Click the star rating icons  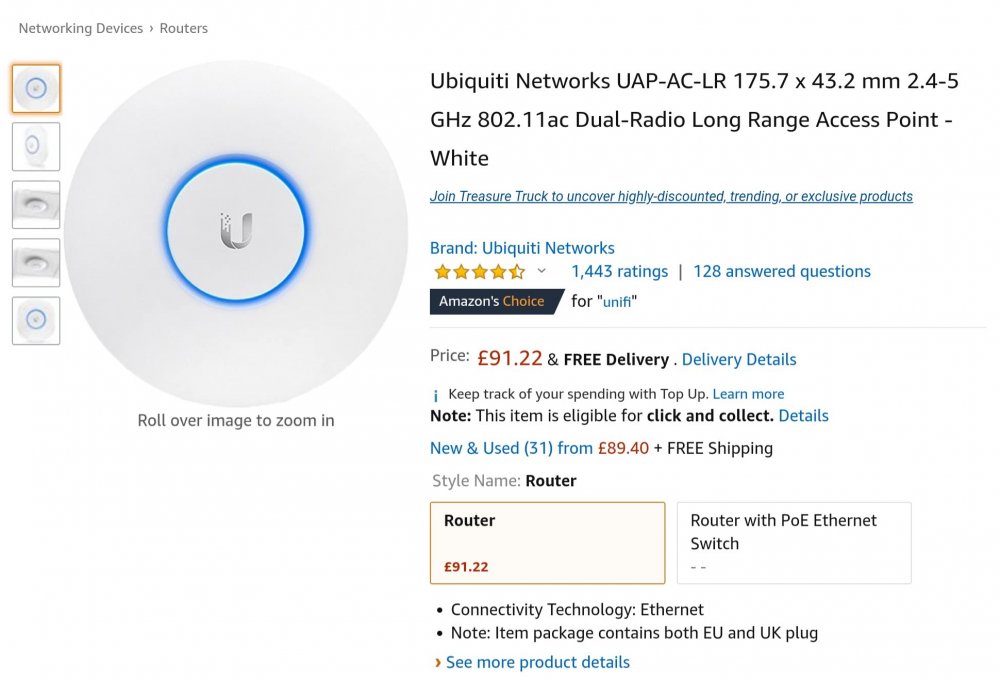coord(480,272)
